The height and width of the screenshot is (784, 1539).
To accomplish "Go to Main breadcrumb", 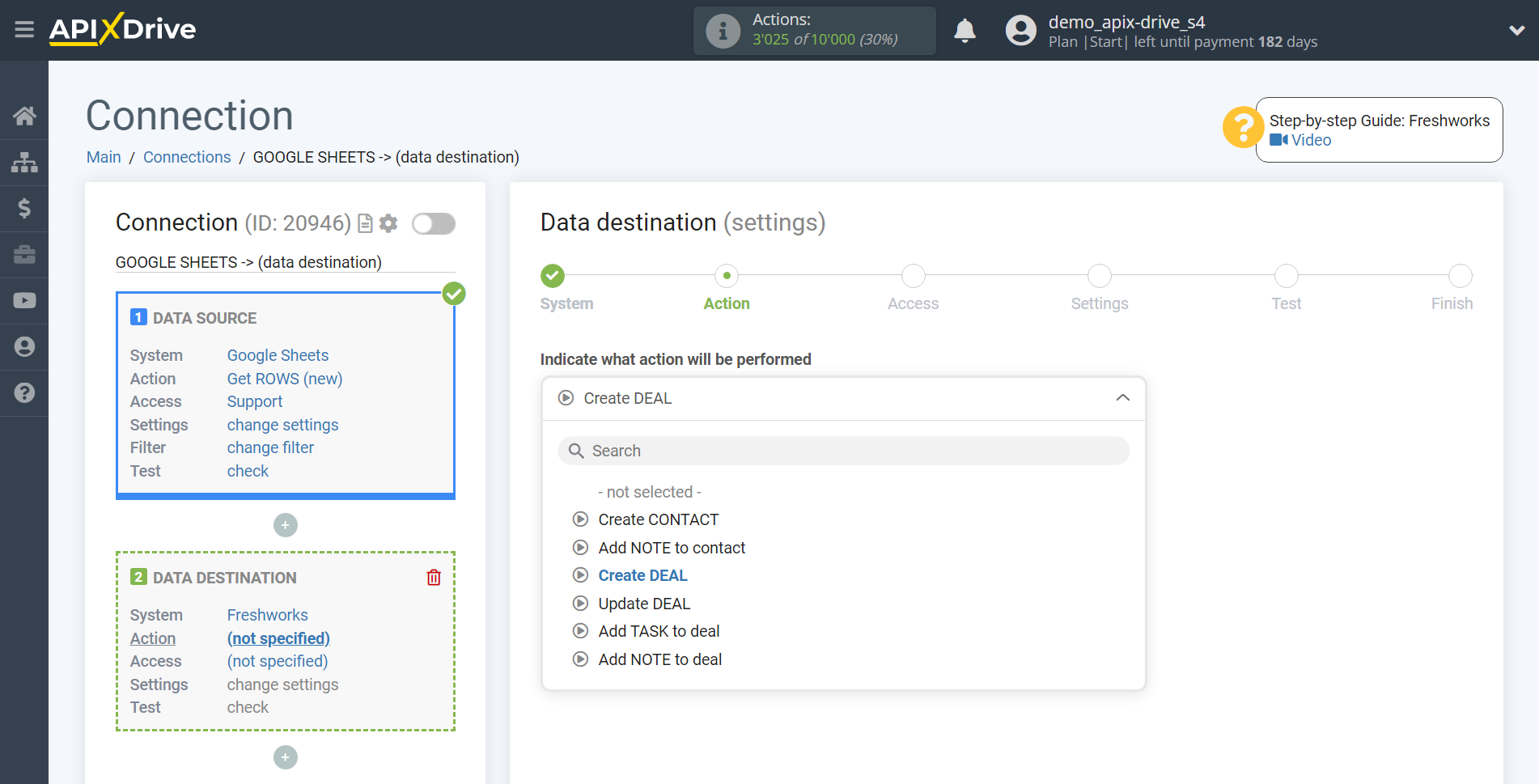I will point(104,157).
